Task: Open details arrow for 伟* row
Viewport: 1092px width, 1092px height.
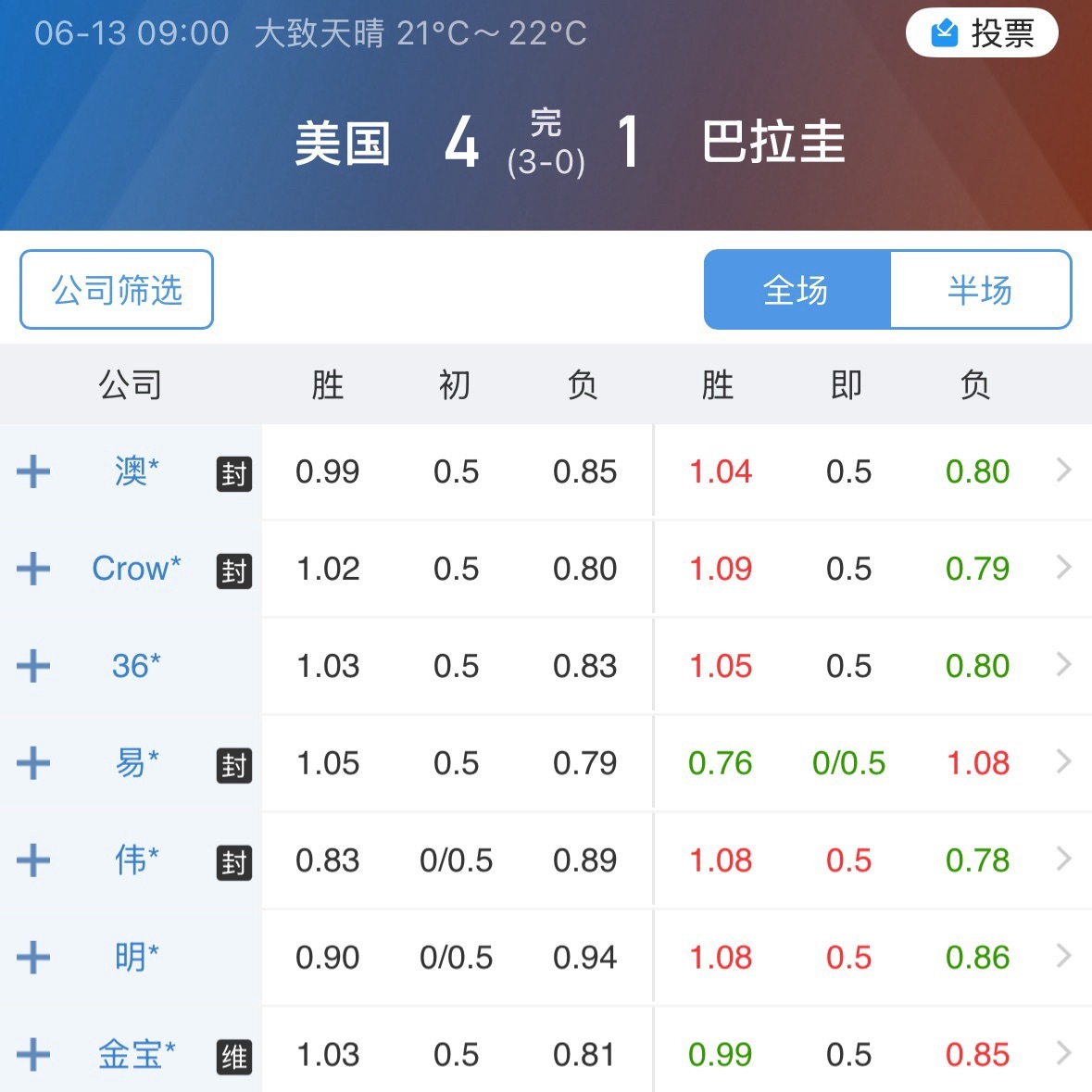Action: pos(1063,859)
